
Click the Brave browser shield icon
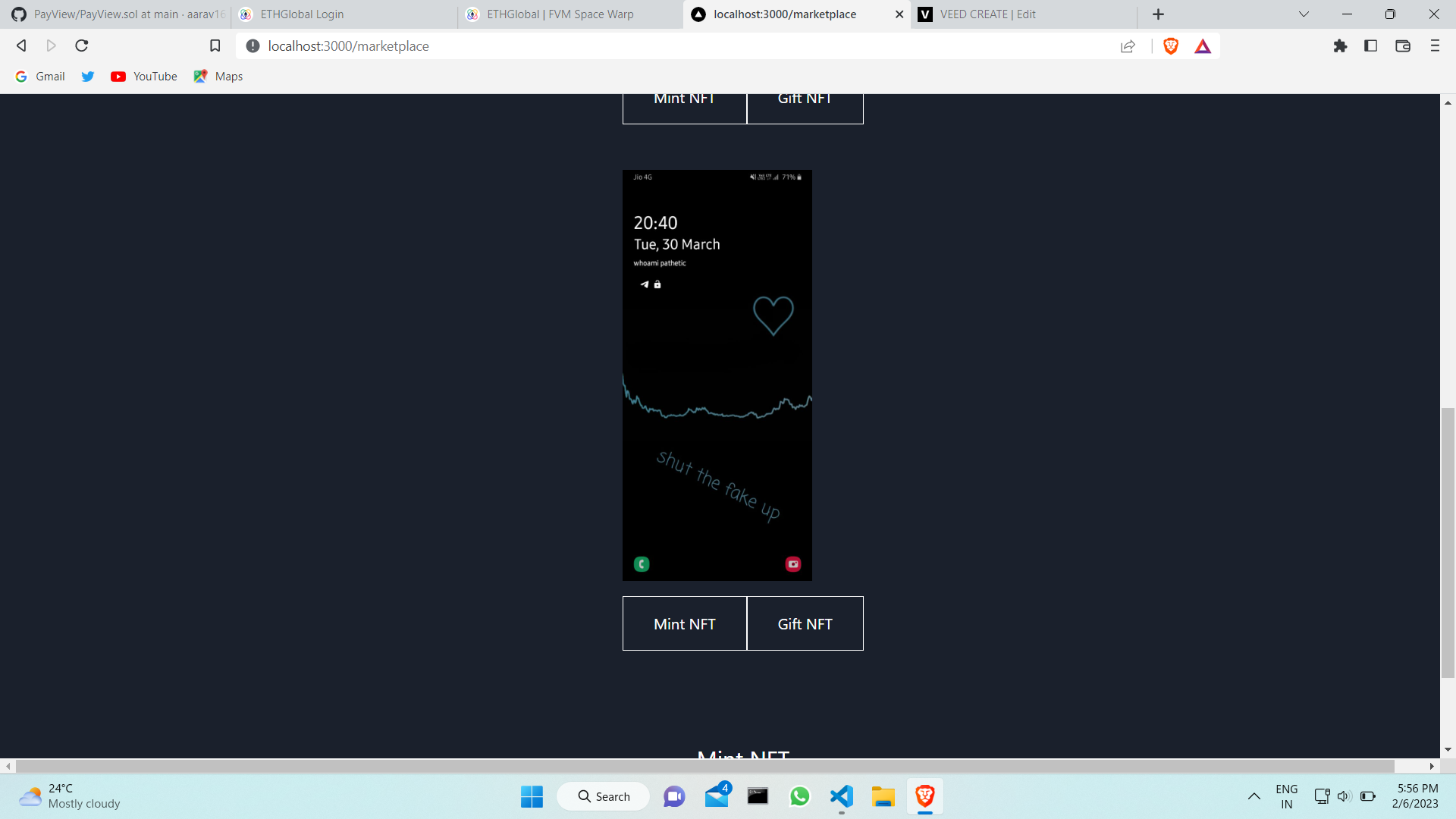1171,46
